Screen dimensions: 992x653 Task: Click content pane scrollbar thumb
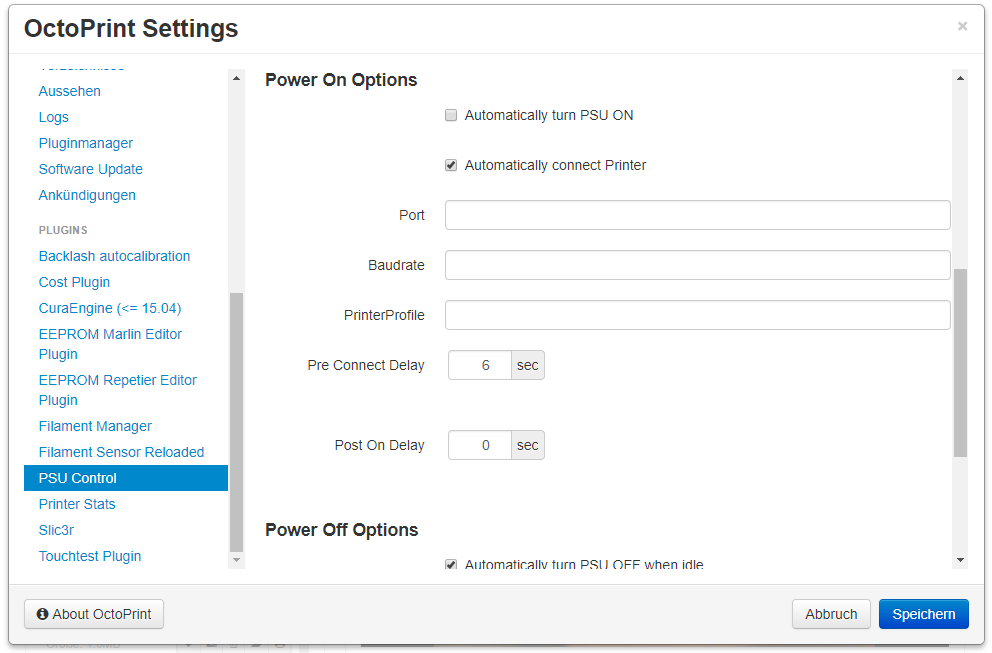click(960, 363)
